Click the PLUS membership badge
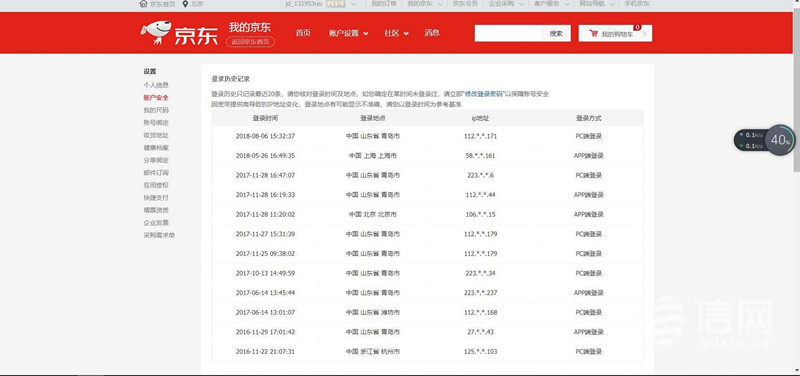 (x=335, y=4)
